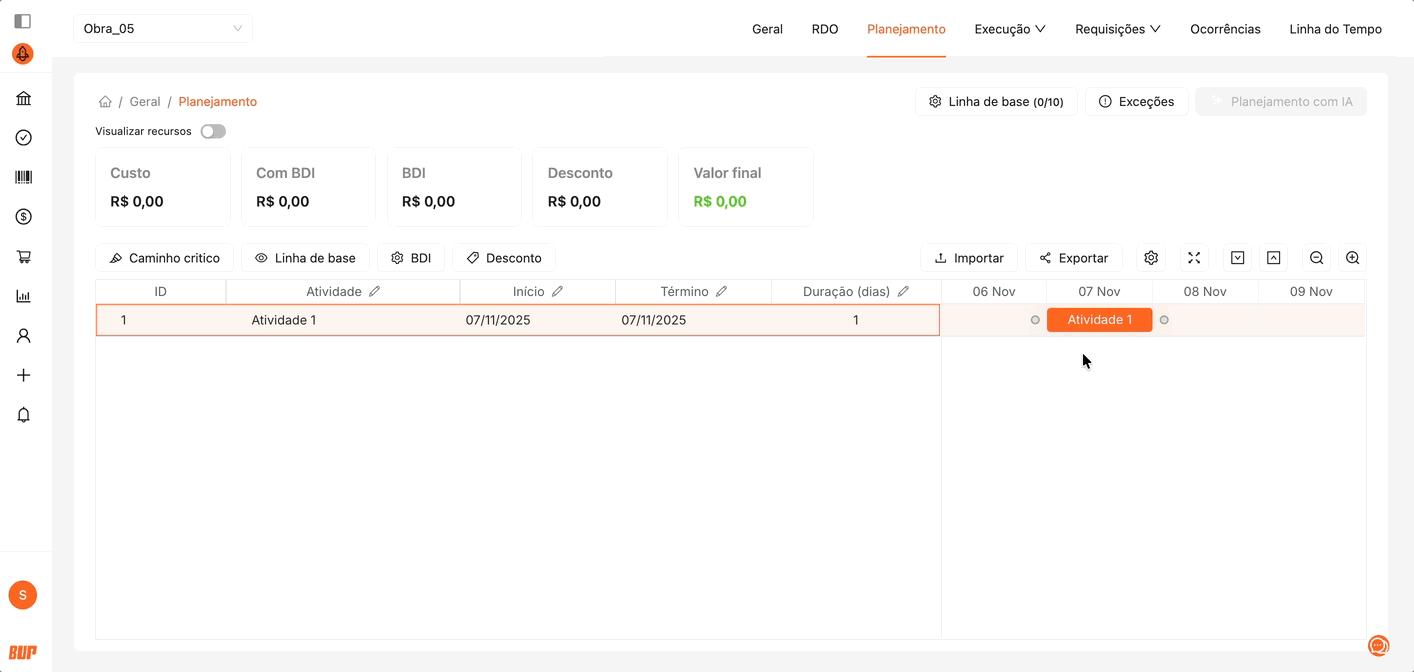The image size is (1414, 672).
Task: Select the Atividade 1 Gantt bar
Action: [x=1099, y=320]
